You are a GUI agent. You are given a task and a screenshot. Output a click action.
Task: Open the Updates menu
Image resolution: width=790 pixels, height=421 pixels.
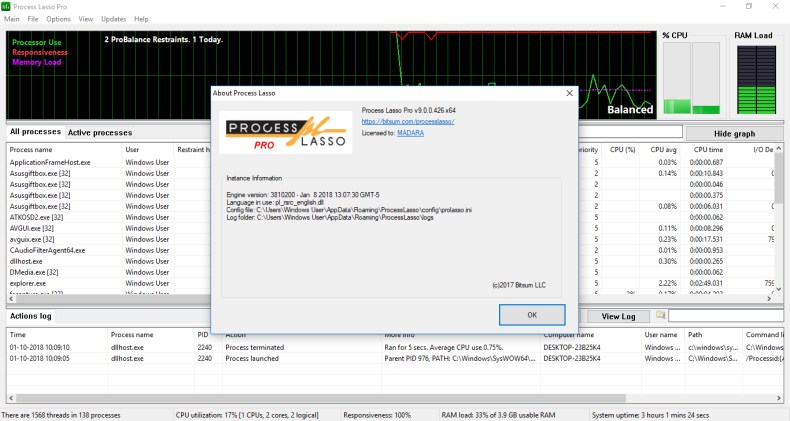113,19
